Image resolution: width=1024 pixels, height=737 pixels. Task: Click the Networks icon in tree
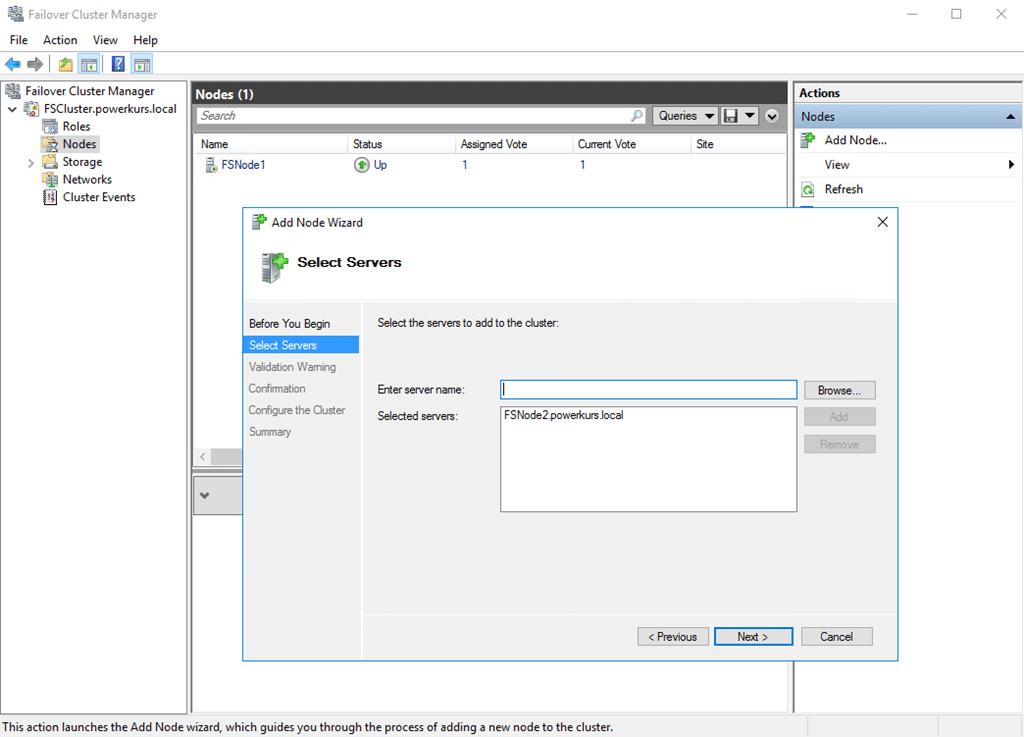[x=50, y=180]
